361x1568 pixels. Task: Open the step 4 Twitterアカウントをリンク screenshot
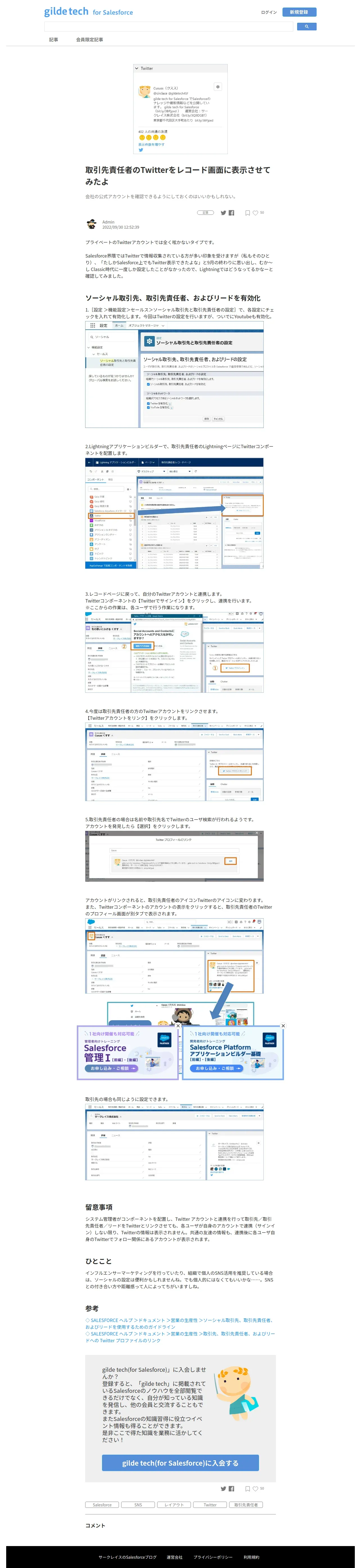click(174, 762)
